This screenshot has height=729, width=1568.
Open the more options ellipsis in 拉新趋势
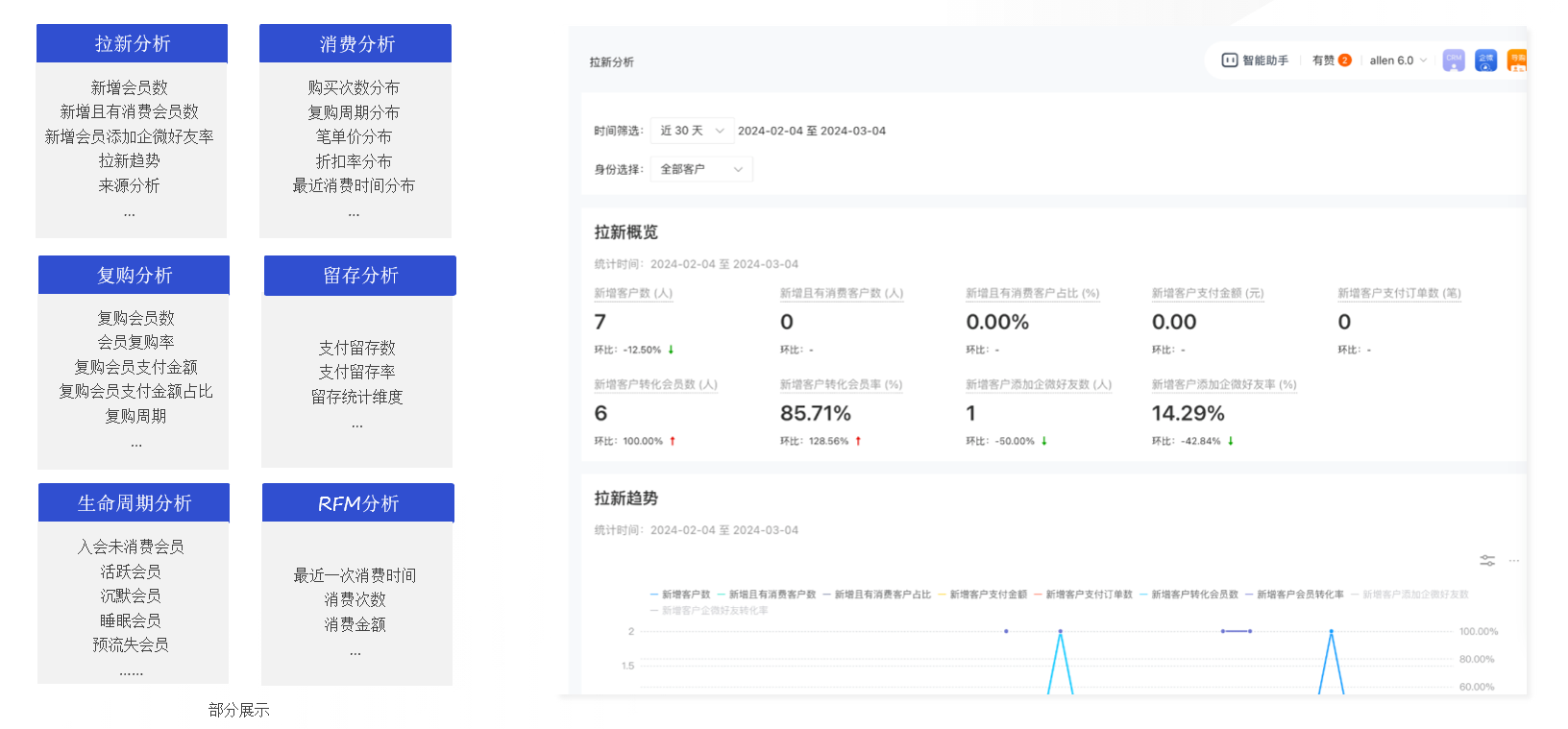[x=1514, y=560]
